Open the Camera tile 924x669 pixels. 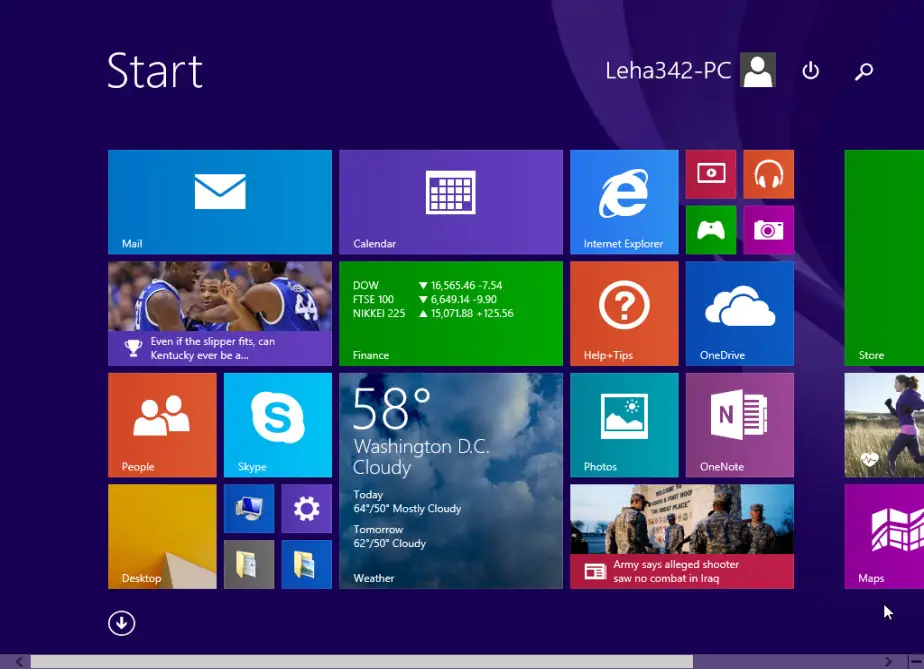(768, 230)
